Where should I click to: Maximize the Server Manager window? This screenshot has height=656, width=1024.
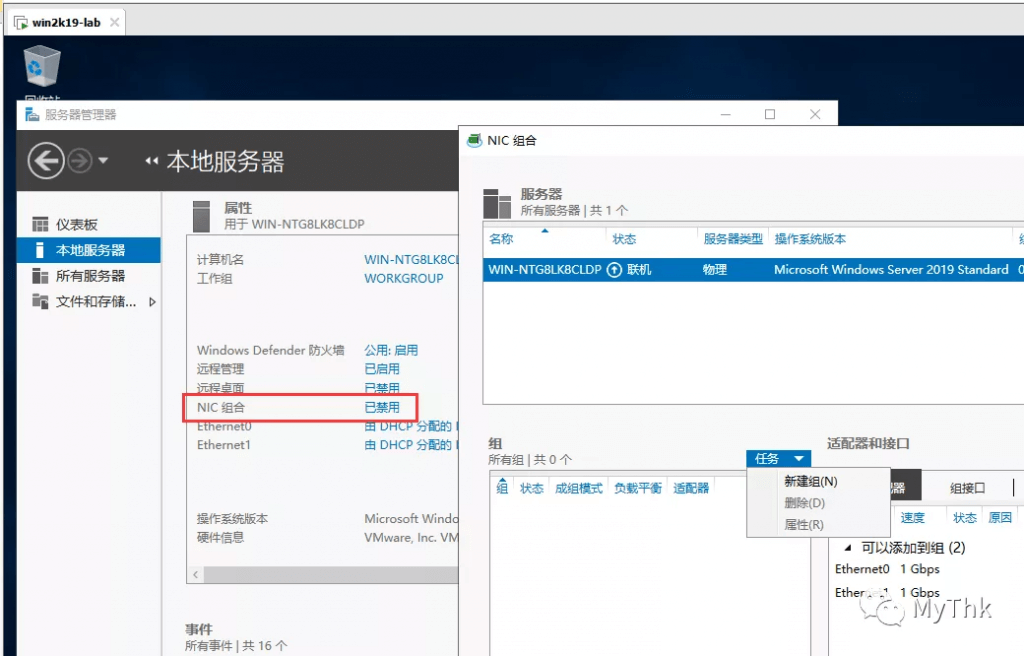tap(770, 114)
